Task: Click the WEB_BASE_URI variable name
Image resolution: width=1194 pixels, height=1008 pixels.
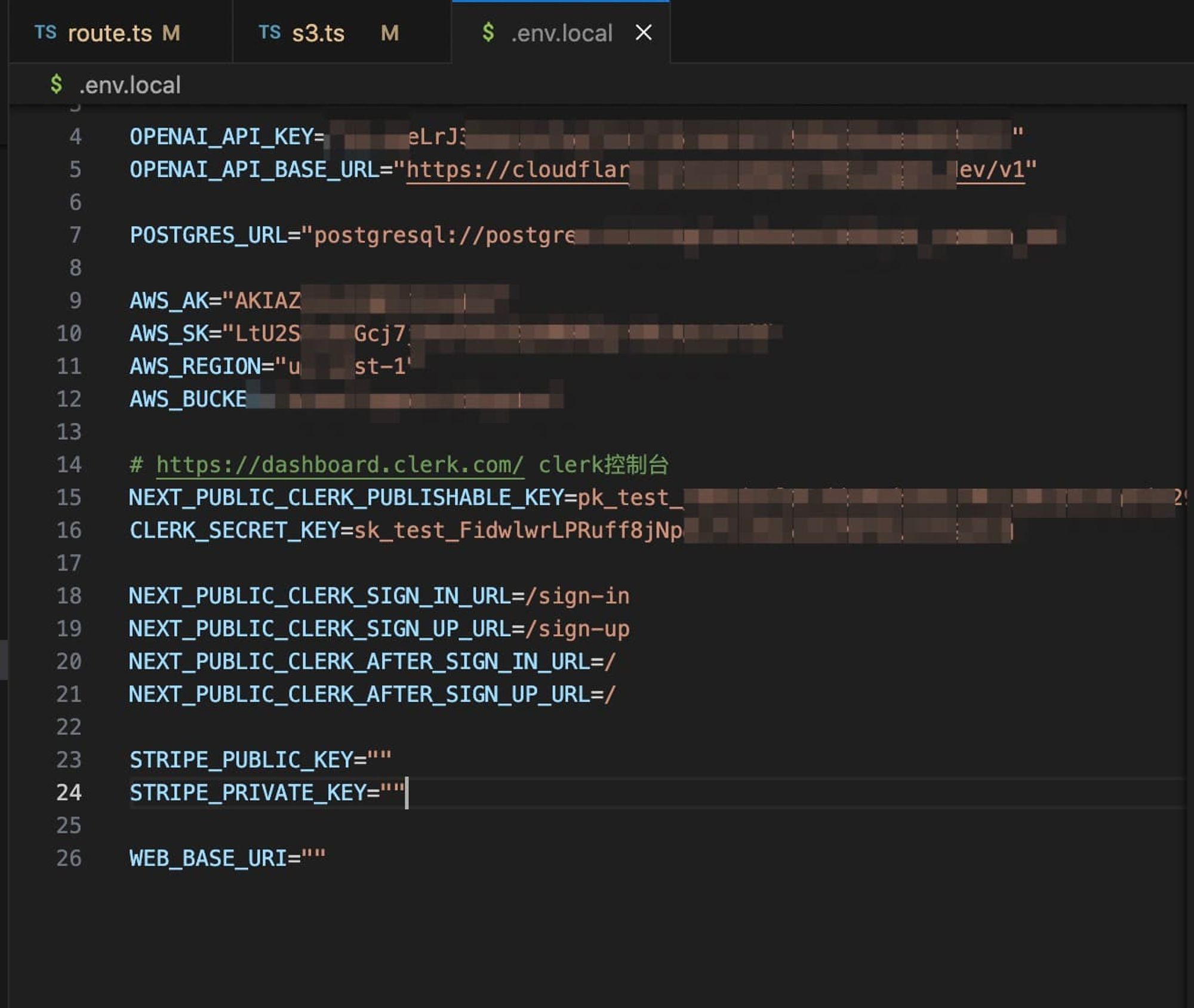Action: tap(208, 858)
